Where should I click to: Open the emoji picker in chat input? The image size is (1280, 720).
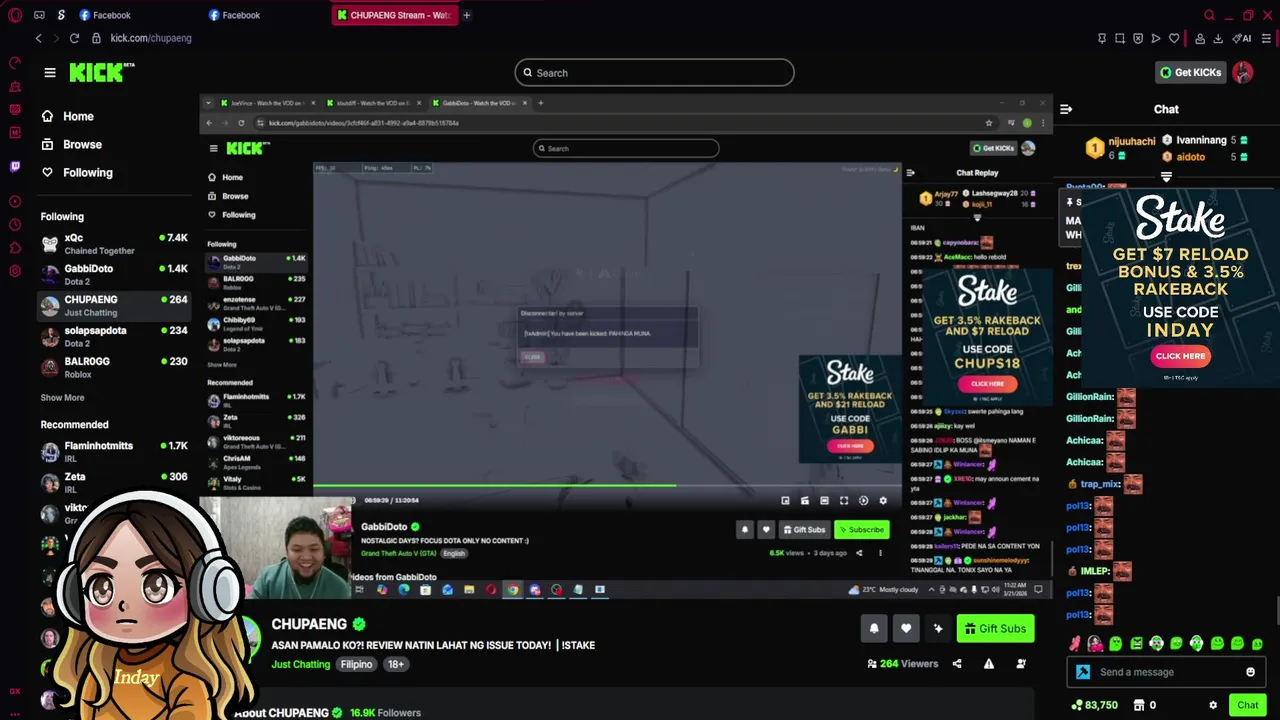1250,672
